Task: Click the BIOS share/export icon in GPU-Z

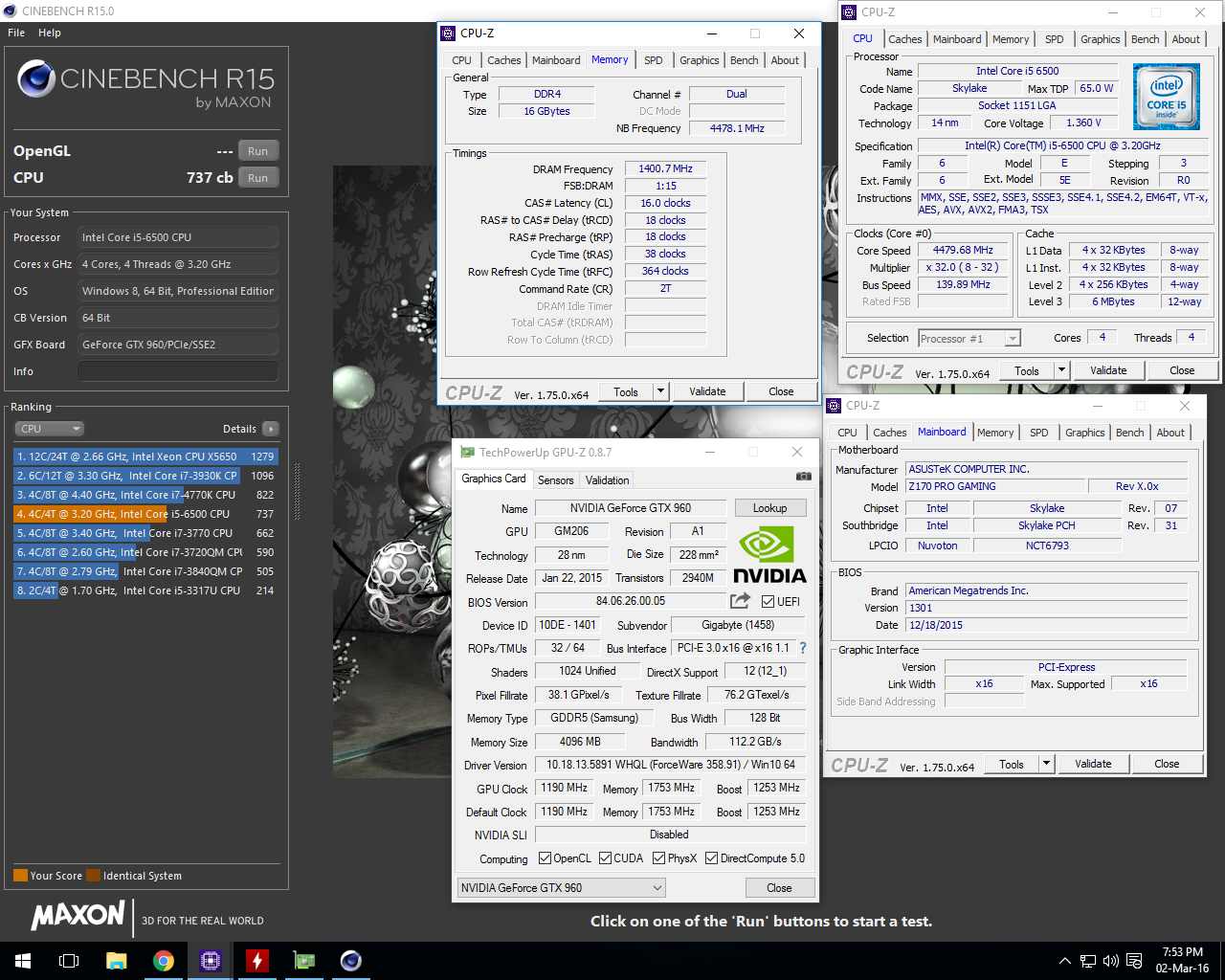Action: (740, 601)
